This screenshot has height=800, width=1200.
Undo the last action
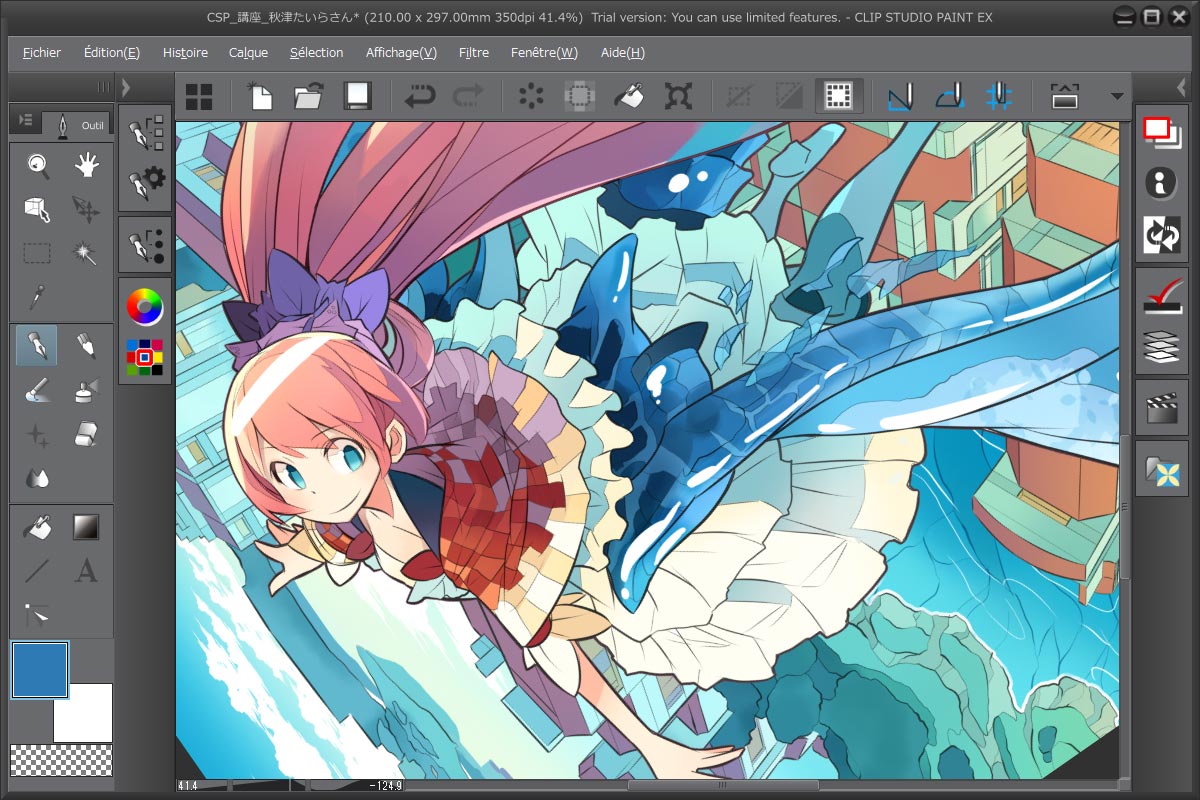pos(420,96)
